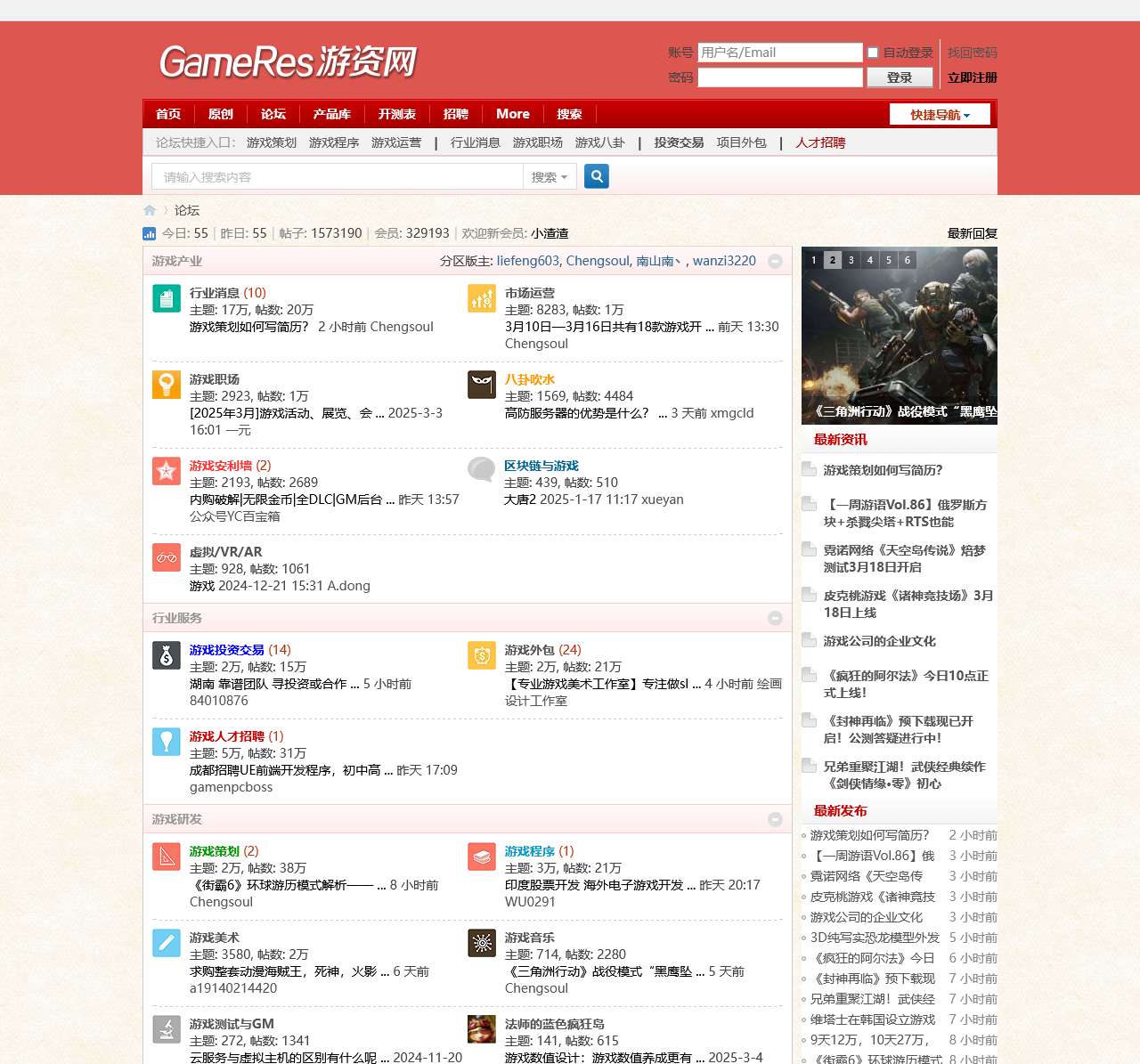Click the 游戏音乐 forum icon

tap(482, 943)
